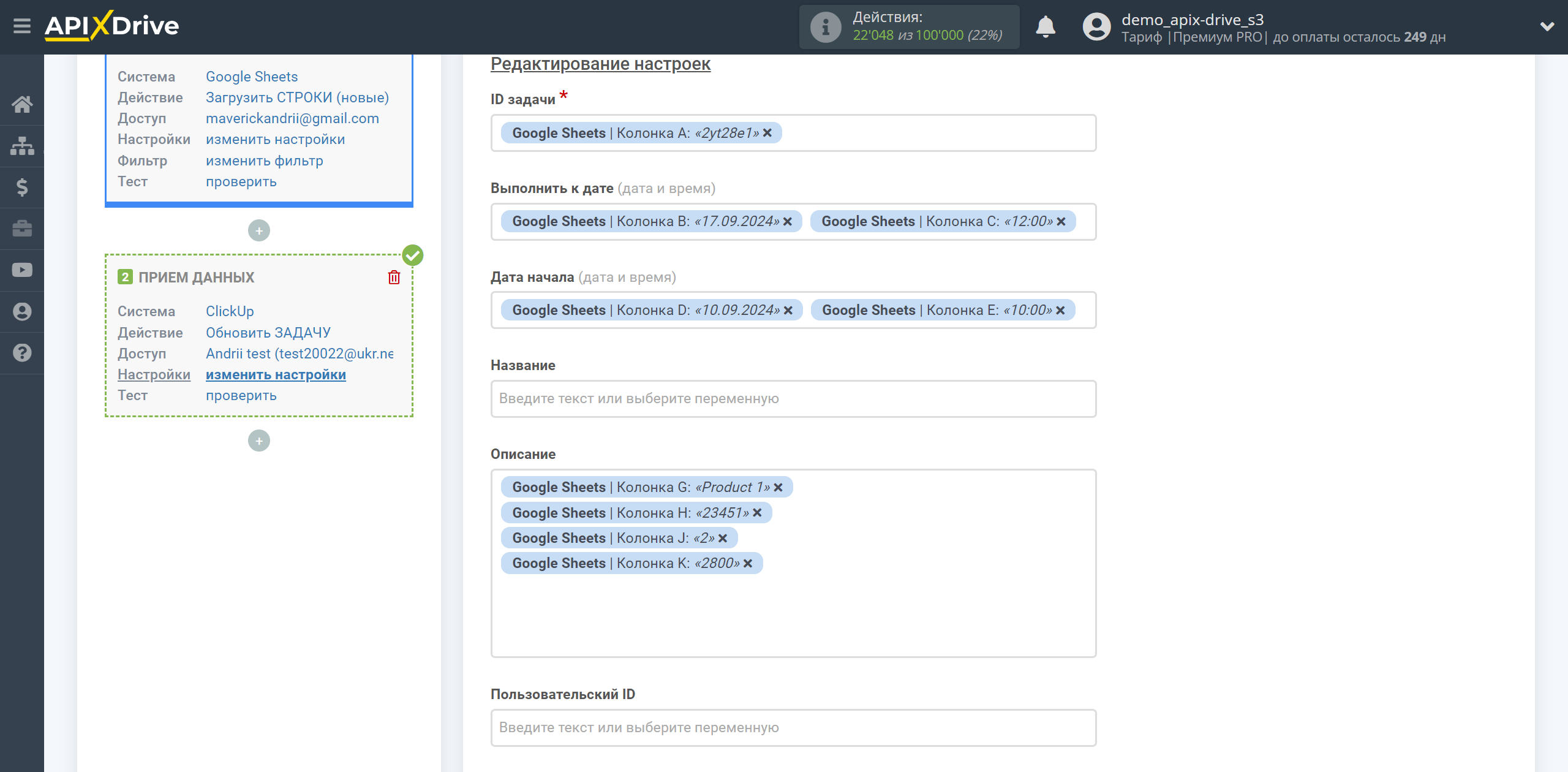1568x772 pixels.
Task: Add step below the ClickUp block
Action: tap(259, 441)
